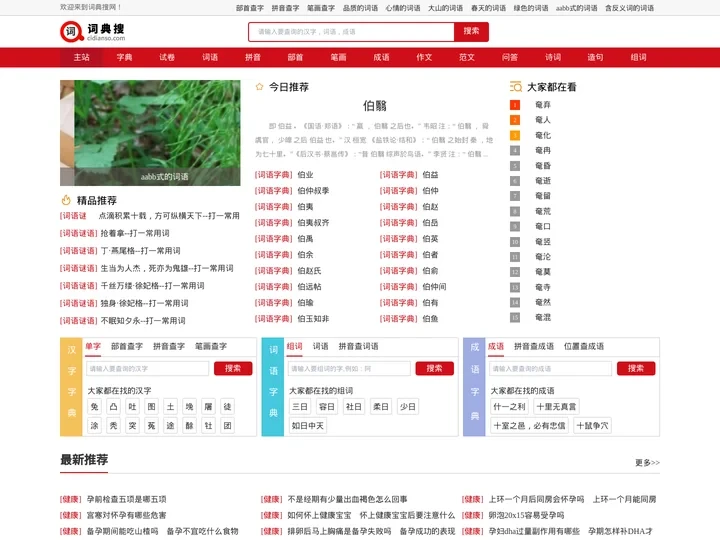Click the 十鼠争穴 idiom tag

click(592, 426)
